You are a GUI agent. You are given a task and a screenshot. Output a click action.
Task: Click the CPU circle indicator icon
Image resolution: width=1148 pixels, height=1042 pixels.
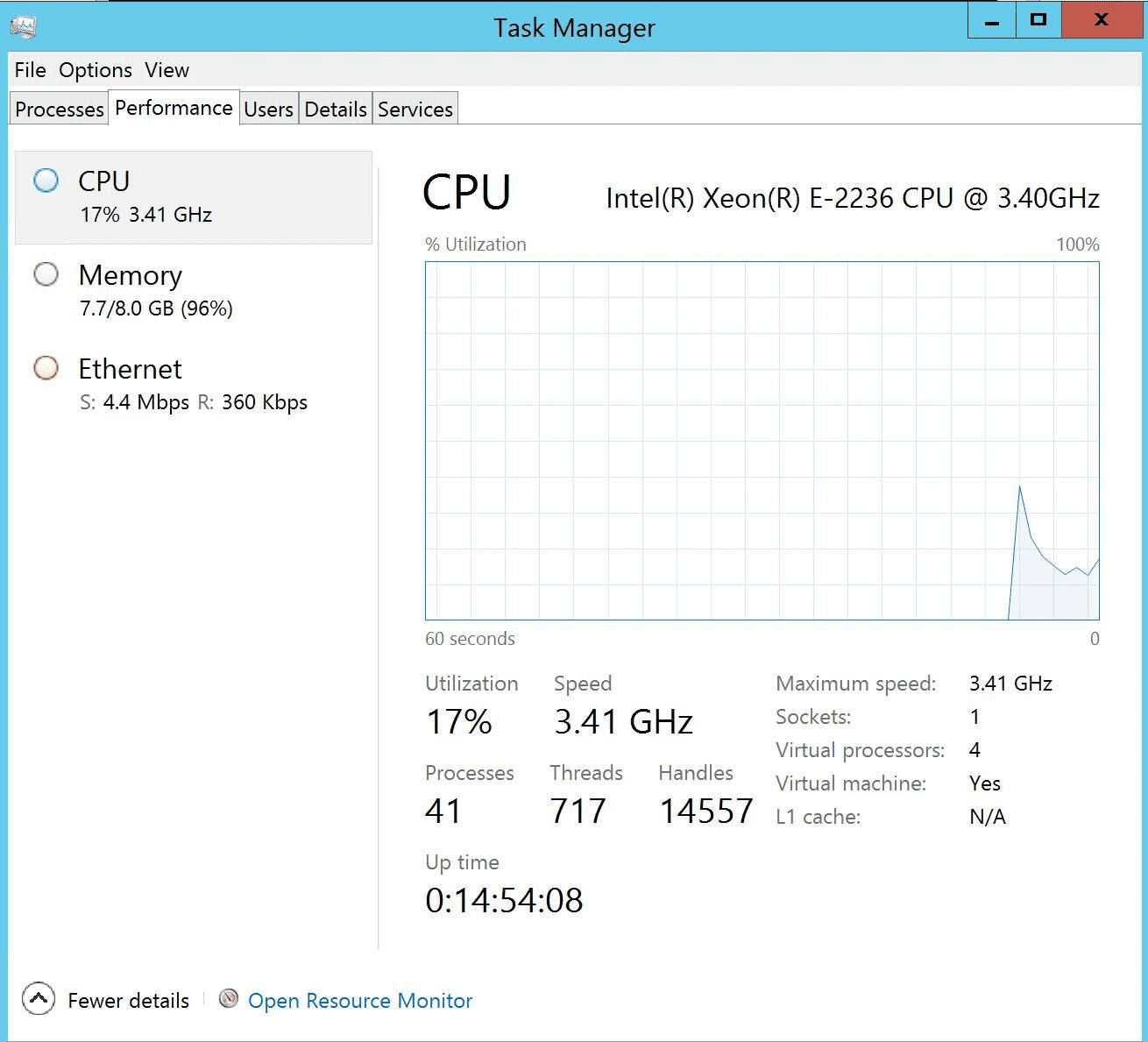[x=46, y=181]
